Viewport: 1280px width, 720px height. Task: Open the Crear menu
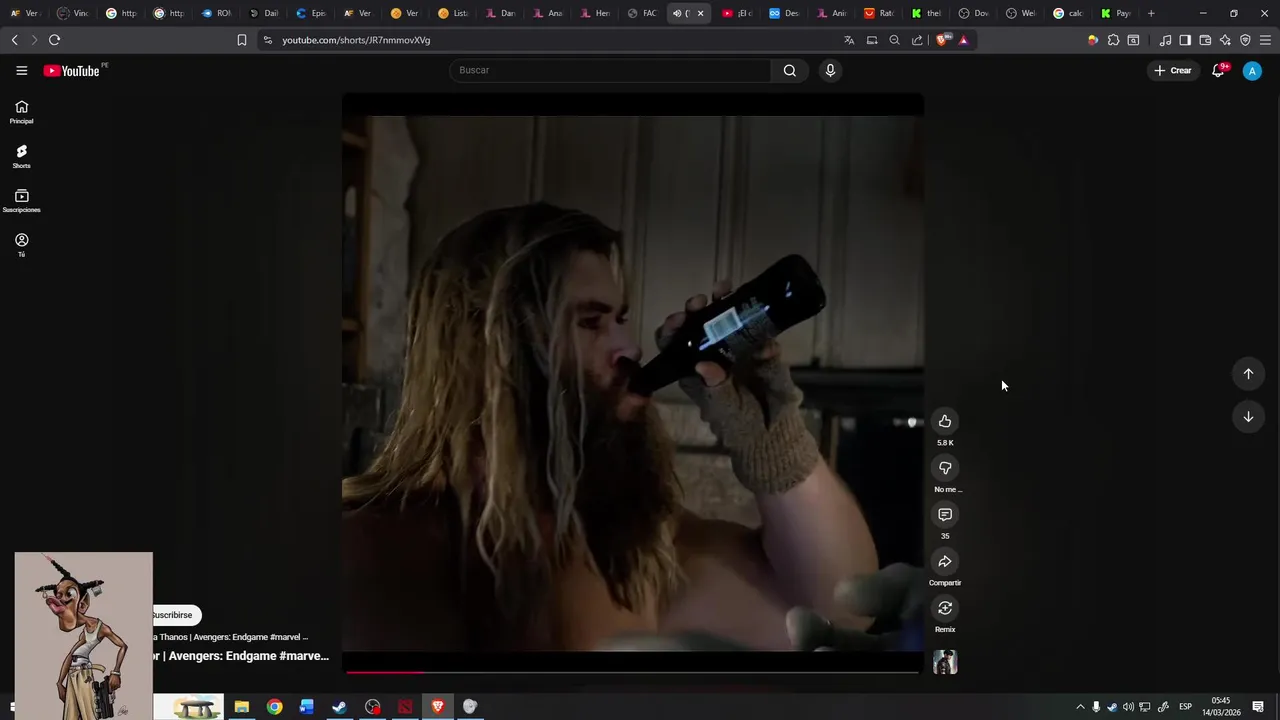[1172, 70]
